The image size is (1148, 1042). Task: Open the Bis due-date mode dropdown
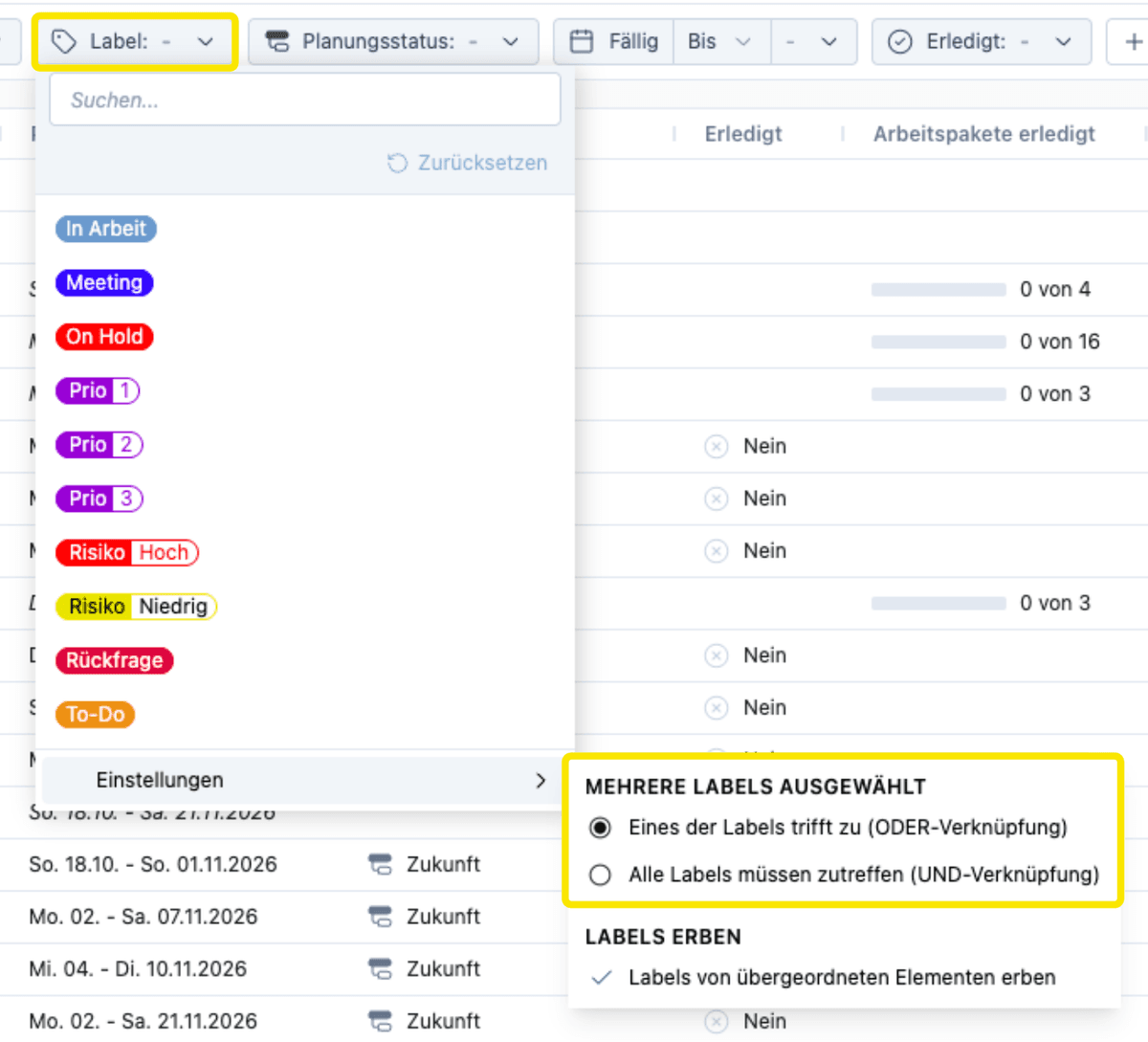[x=721, y=42]
